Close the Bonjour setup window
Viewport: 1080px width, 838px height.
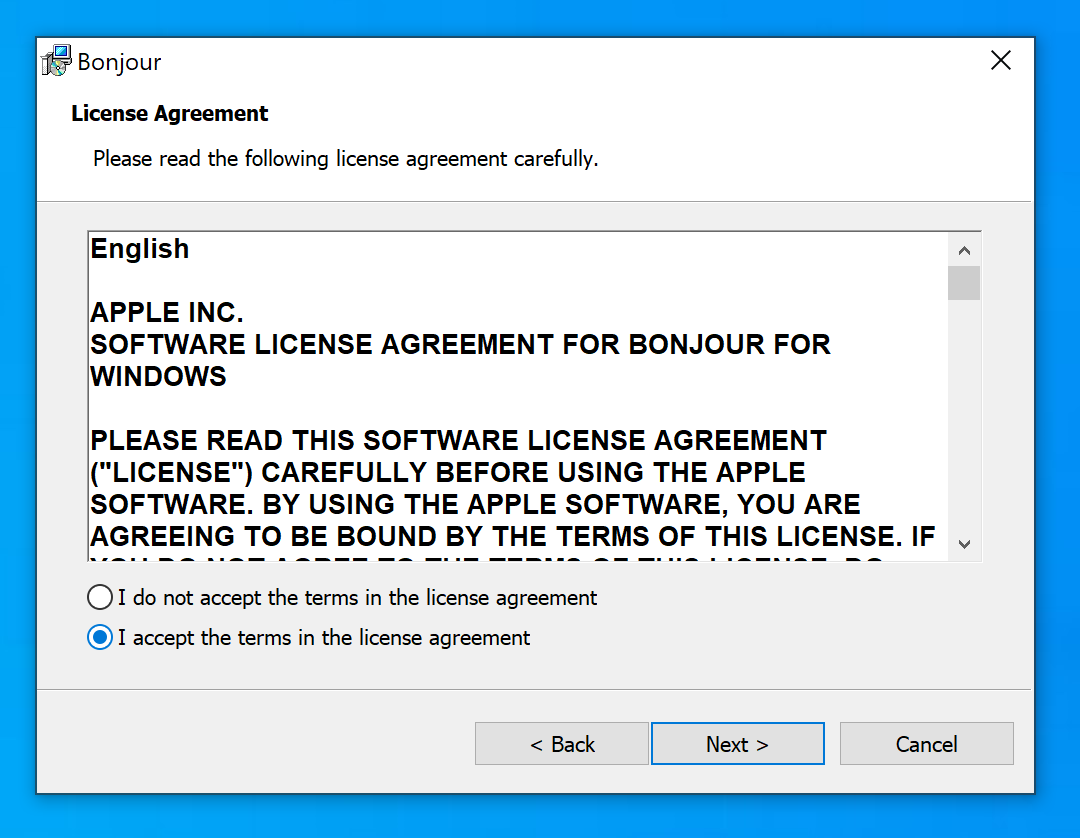click(1000, 61)
